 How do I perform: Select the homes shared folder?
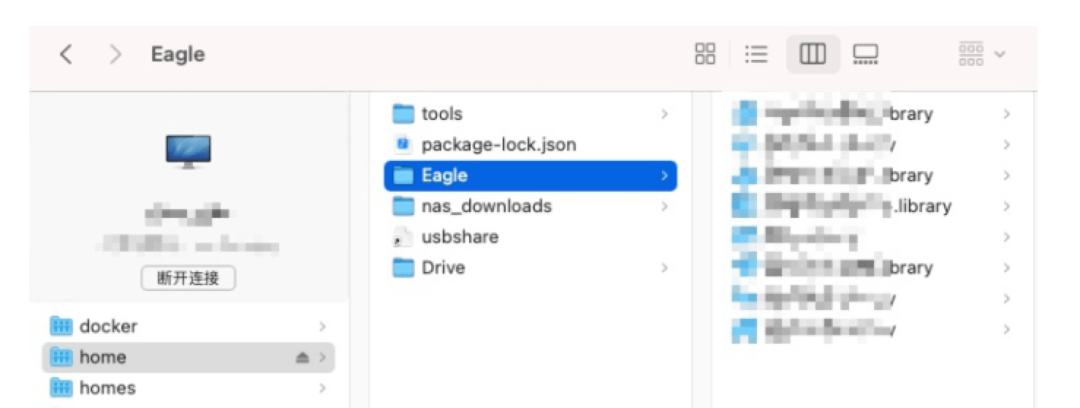(188, 388)
